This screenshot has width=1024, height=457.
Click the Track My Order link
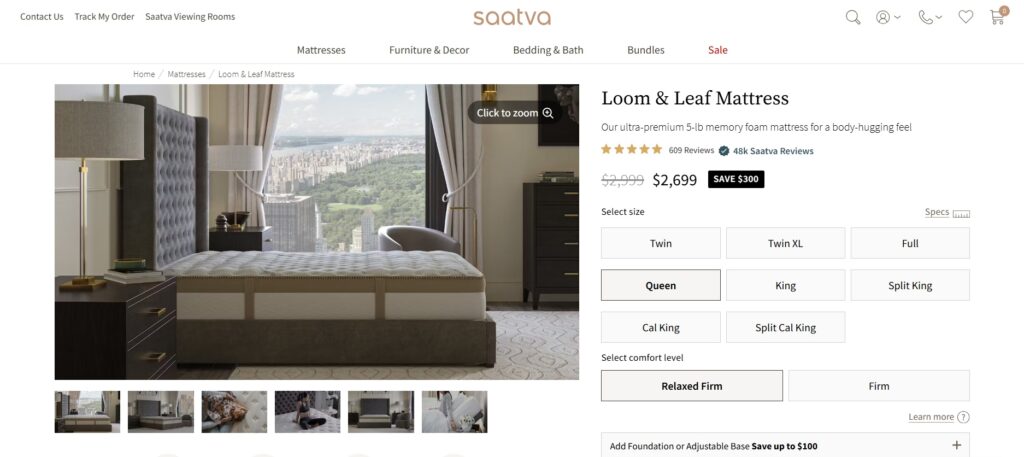coord(104,17)
